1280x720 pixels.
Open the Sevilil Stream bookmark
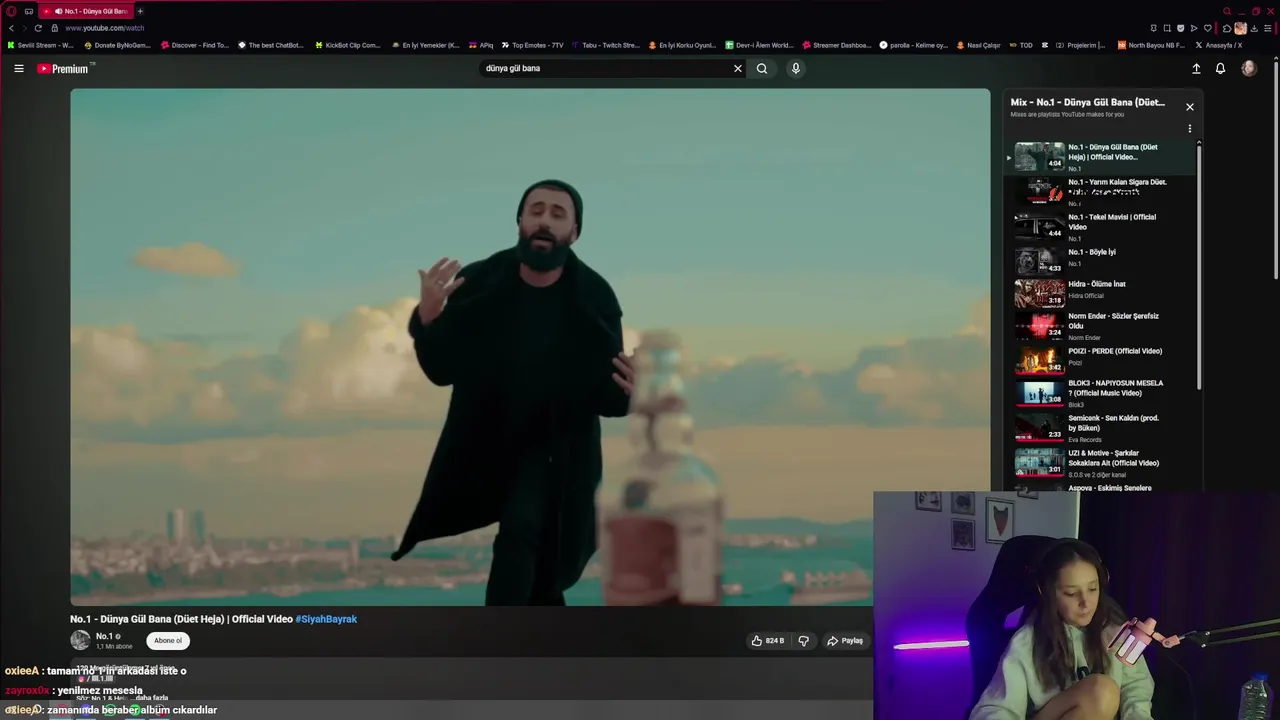[40, 45]
